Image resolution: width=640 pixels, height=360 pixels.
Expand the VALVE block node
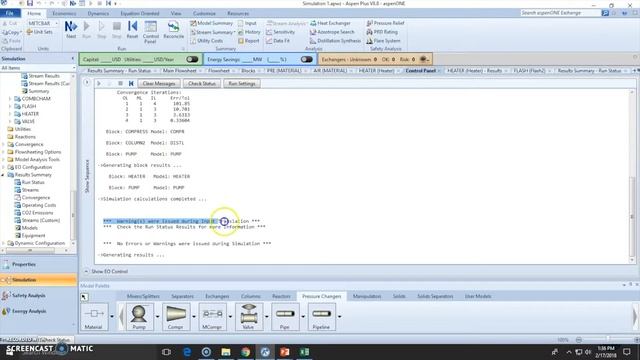(x=10, y=121)
